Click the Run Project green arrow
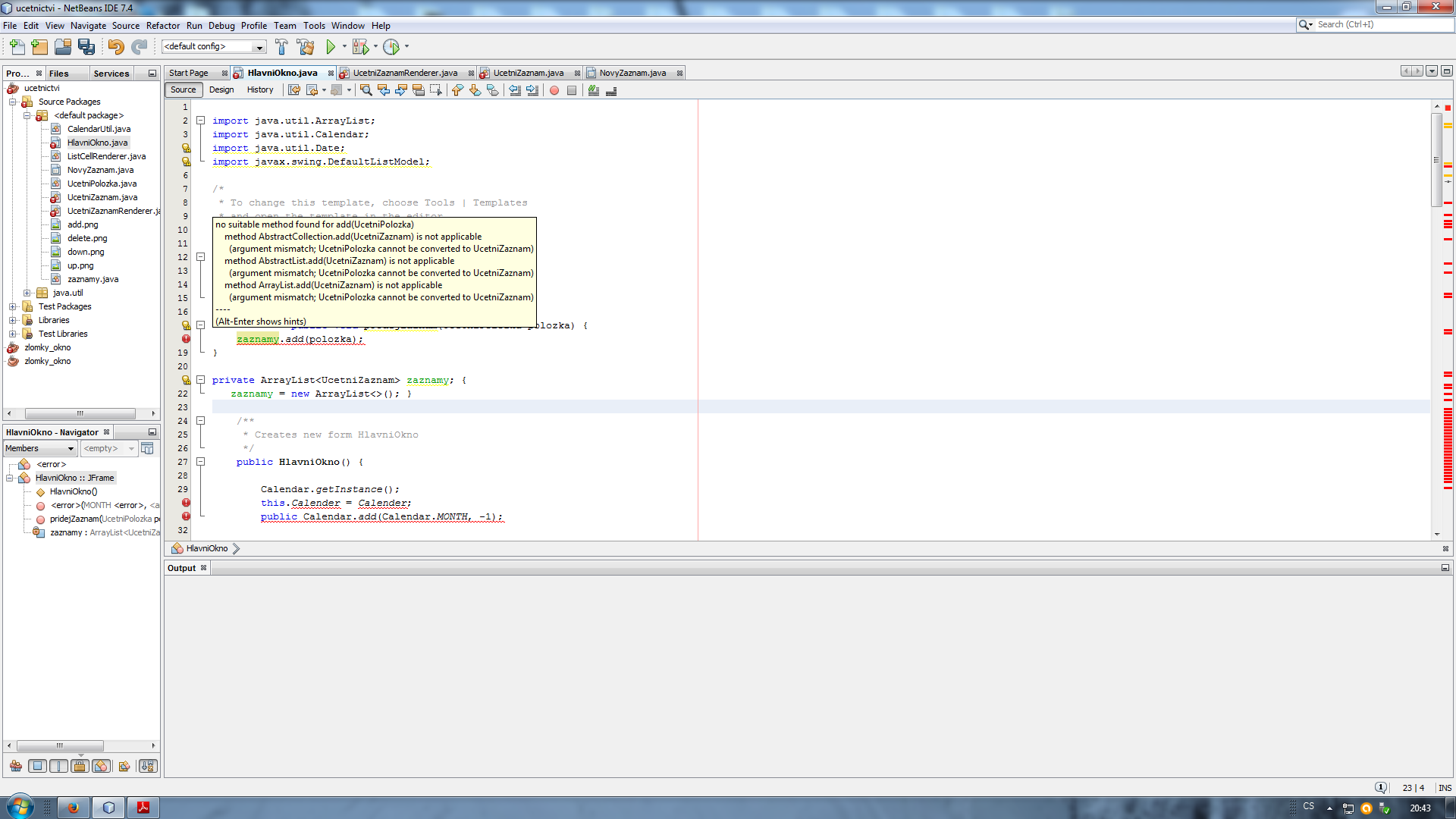 (x=331, y=47)
